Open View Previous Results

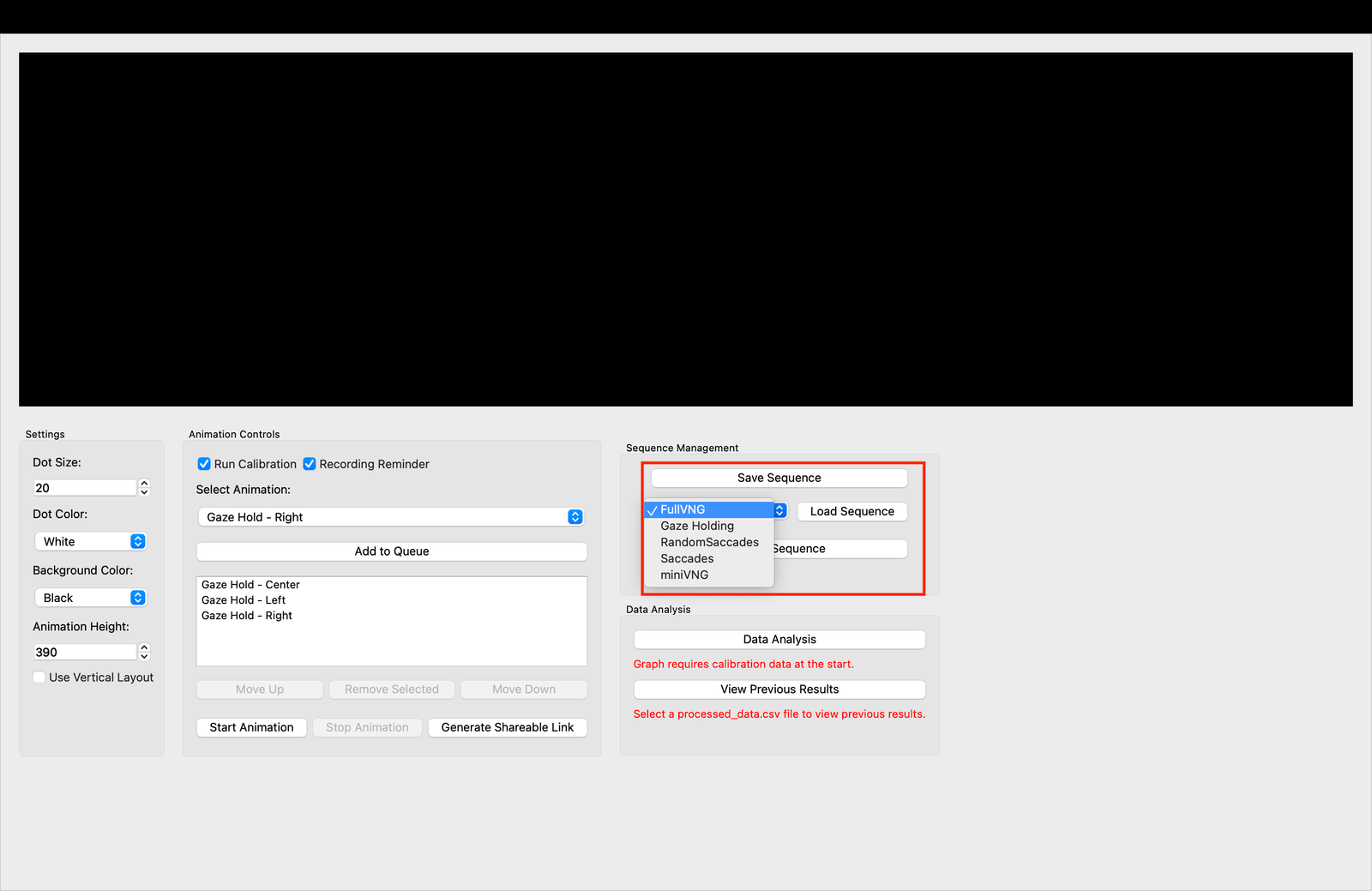pos(779,689)
